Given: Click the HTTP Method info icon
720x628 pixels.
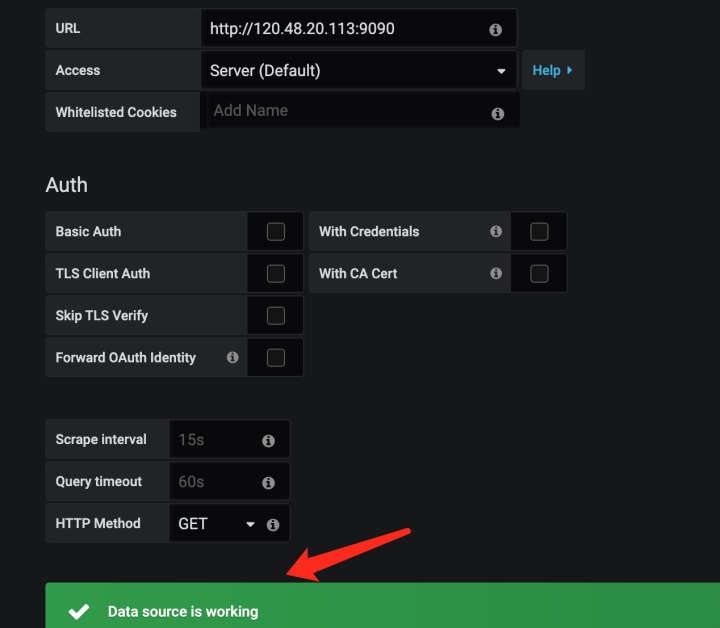Looking at the screenshot, I should pyautogui.click(x=273, y=524).
